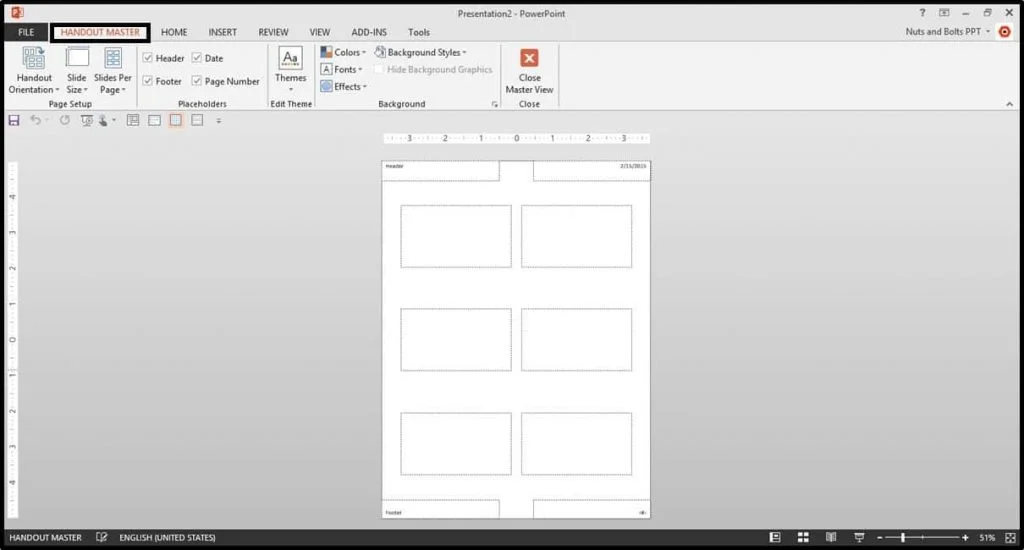This screenshot has height=550, width=1024.
Task: Click the Footer placeholder on handout page
Action: pos(440,509)
